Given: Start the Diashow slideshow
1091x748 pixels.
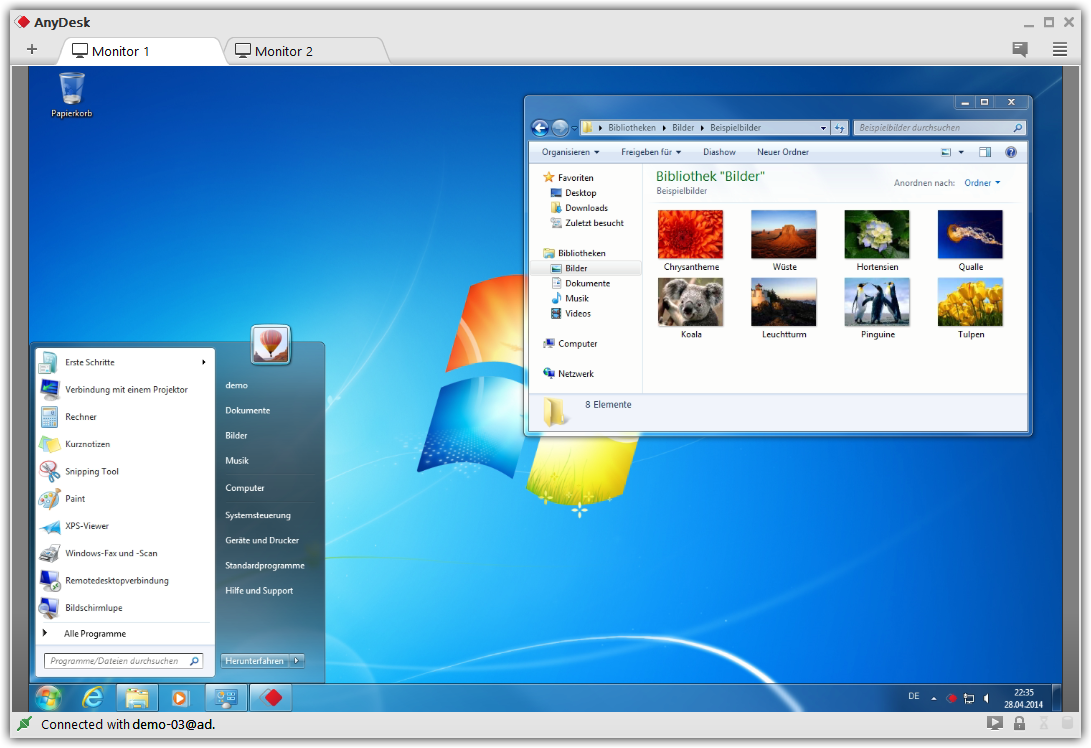Looking at the screenshot, I should point(719,151).
